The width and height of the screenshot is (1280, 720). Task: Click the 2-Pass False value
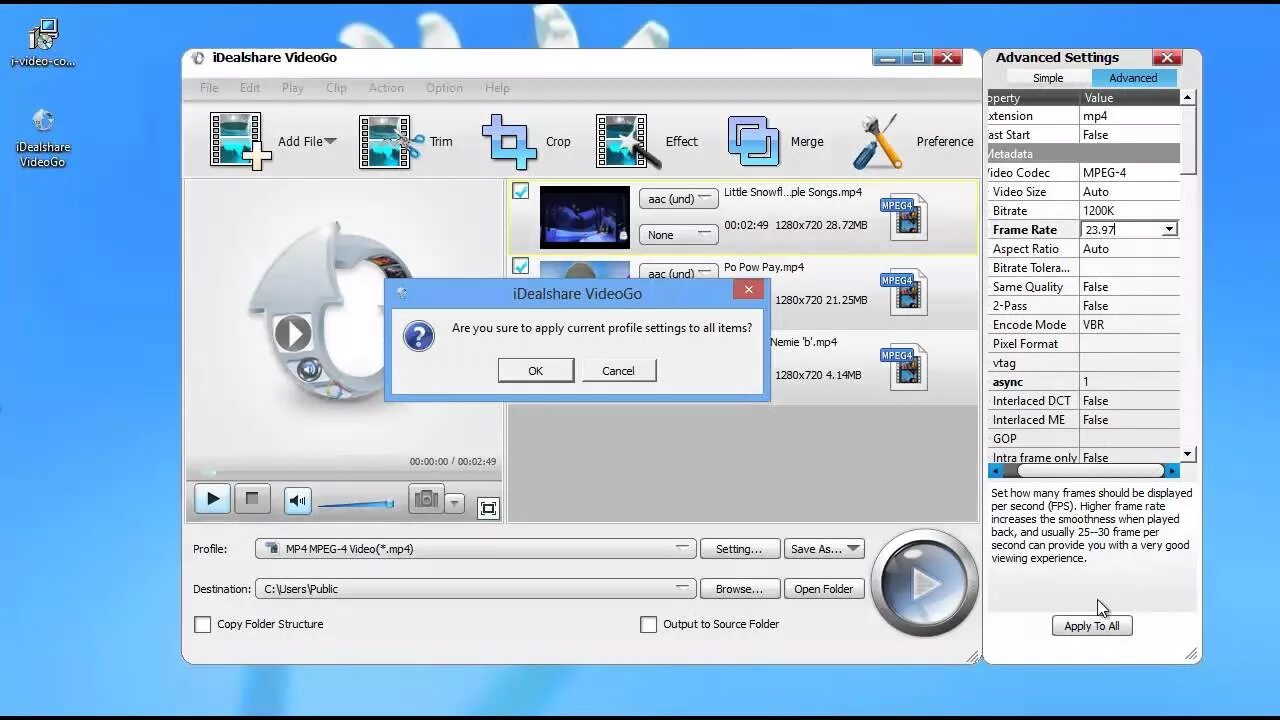1129,306
